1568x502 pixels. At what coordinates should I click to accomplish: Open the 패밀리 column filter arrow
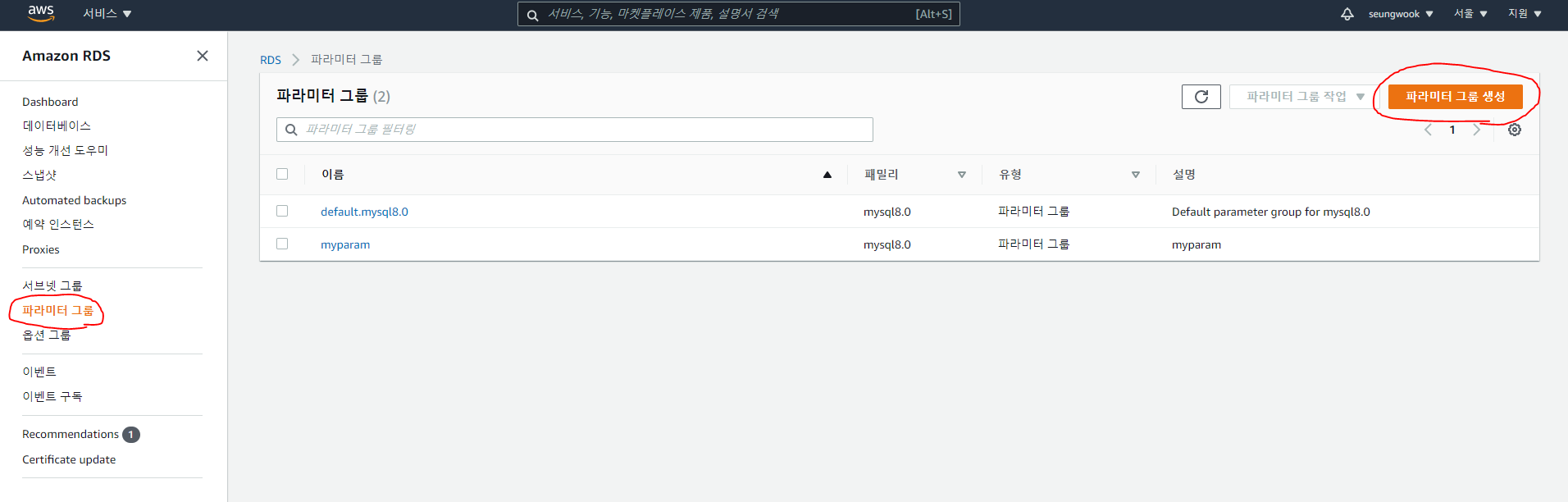pyautogui.click(x=962, y=175)
